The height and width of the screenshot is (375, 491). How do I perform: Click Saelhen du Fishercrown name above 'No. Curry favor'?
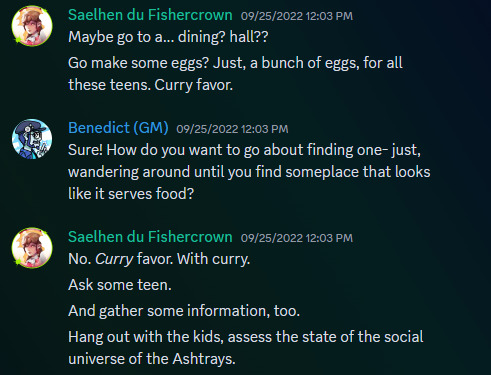point(150,237)
